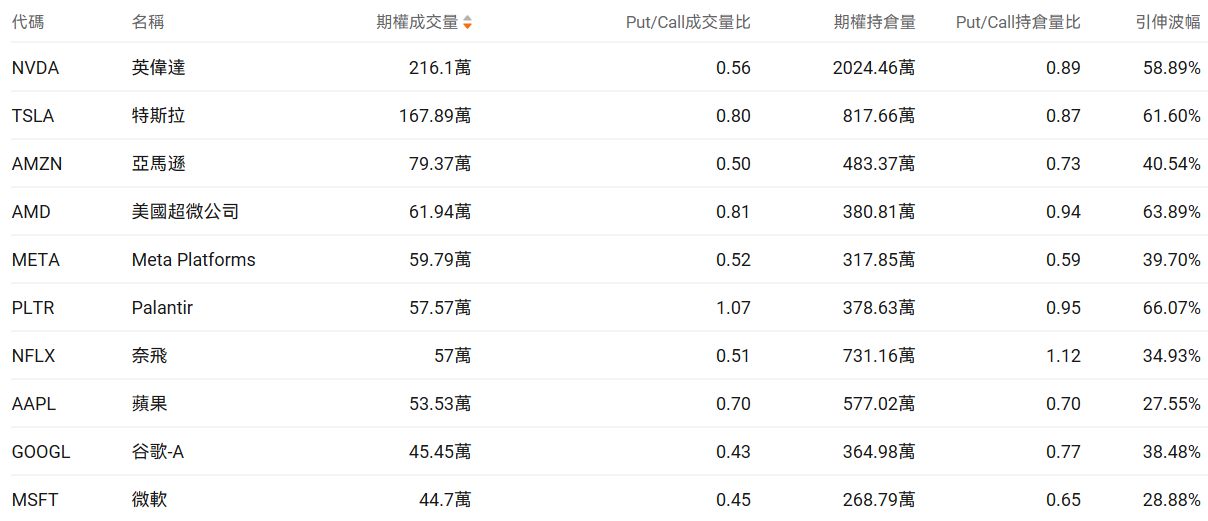
Task: Sort by Put/Call成交量比 header
Action: pos(688,22)
